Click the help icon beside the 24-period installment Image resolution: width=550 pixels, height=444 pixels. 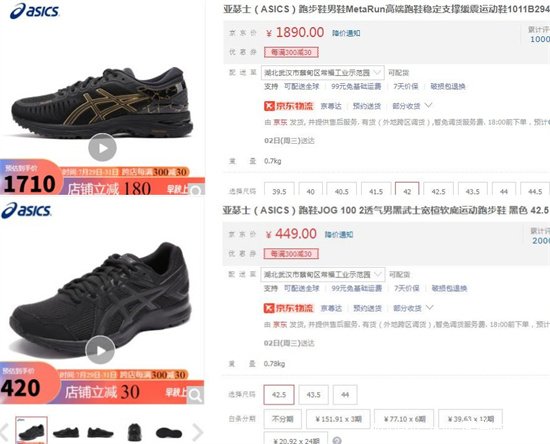(337, 440)
